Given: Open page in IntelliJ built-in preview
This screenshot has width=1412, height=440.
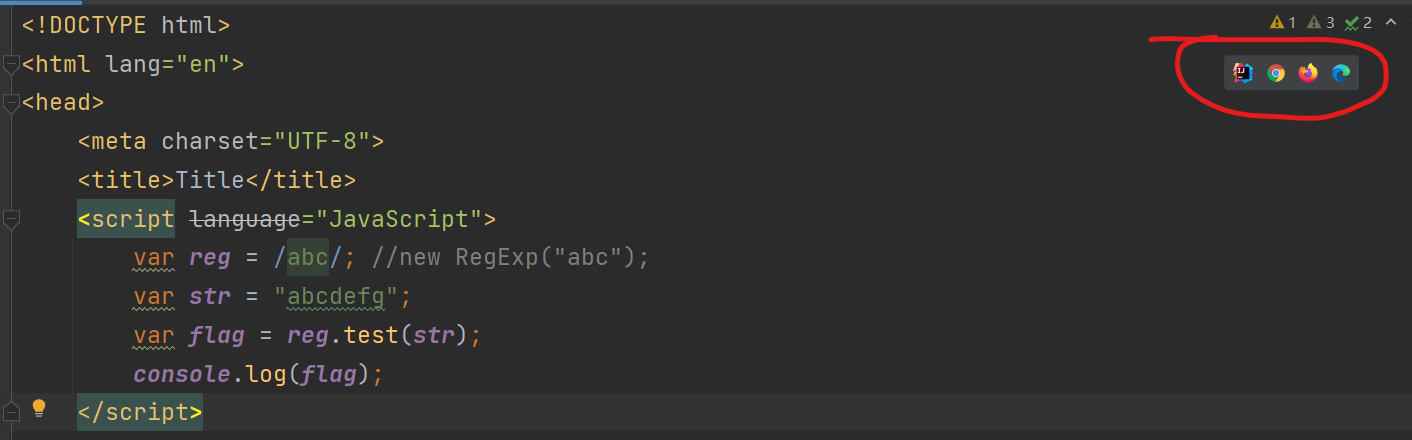Looking at the screenshot, I should click(1243, 72).
